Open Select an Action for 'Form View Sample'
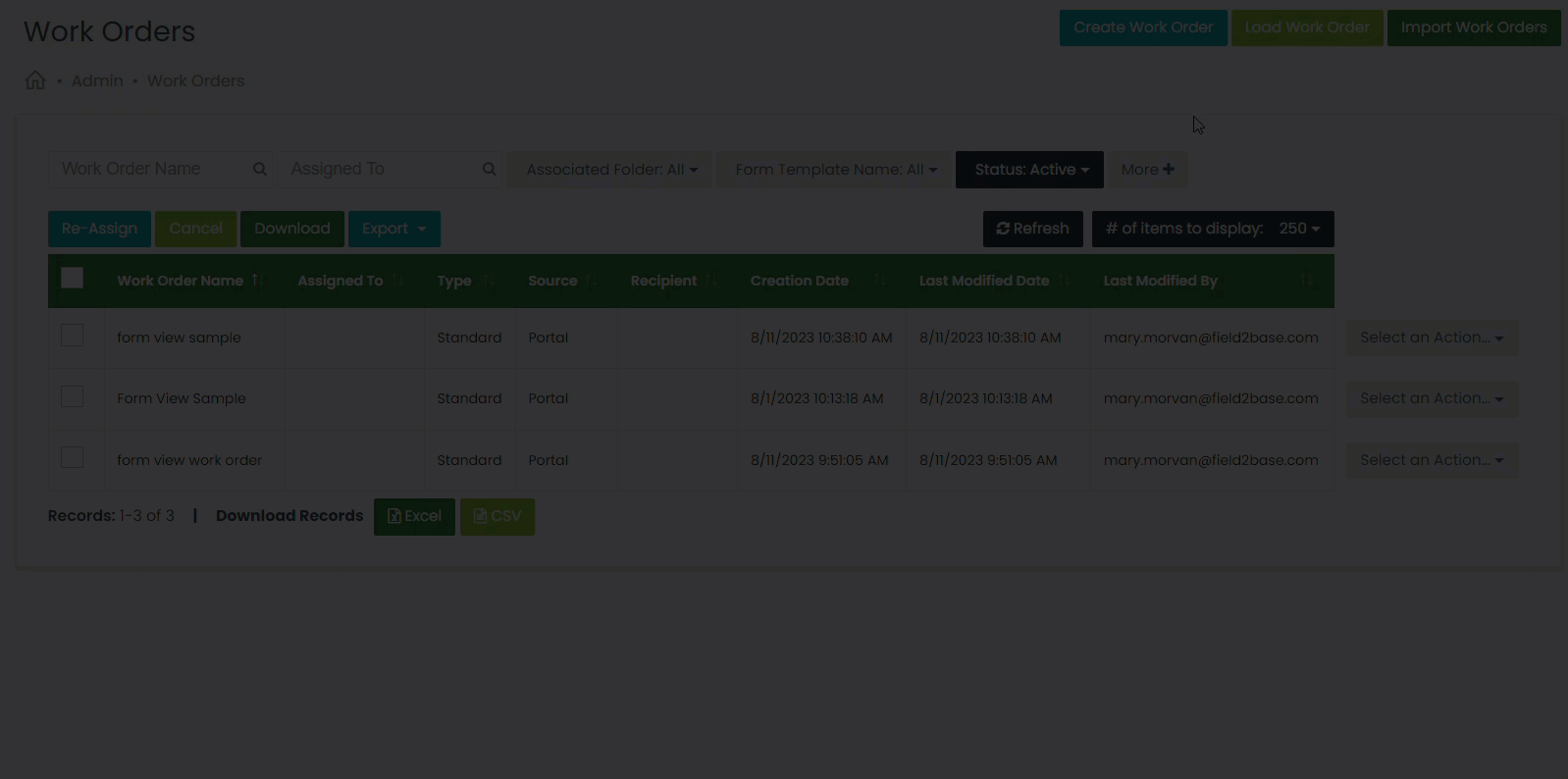This screenshot has height=779, width=1568. coord(1431,398)
